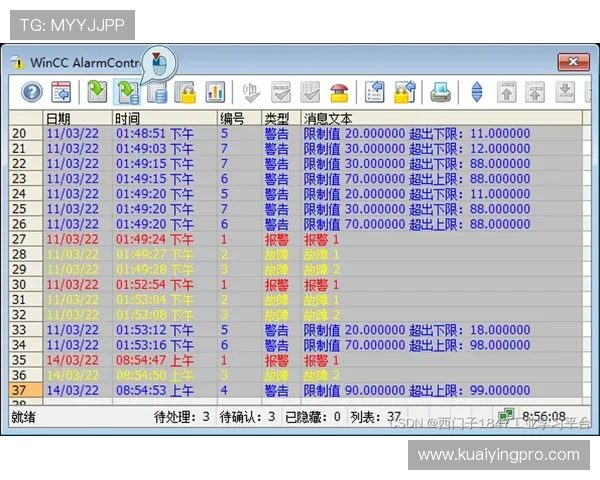Click the 日期 column header

coord(78,118)
